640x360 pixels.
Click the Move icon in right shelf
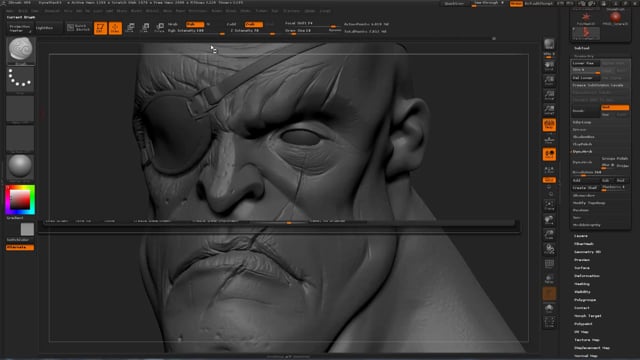pyautogui.click(x=549, y=220)
